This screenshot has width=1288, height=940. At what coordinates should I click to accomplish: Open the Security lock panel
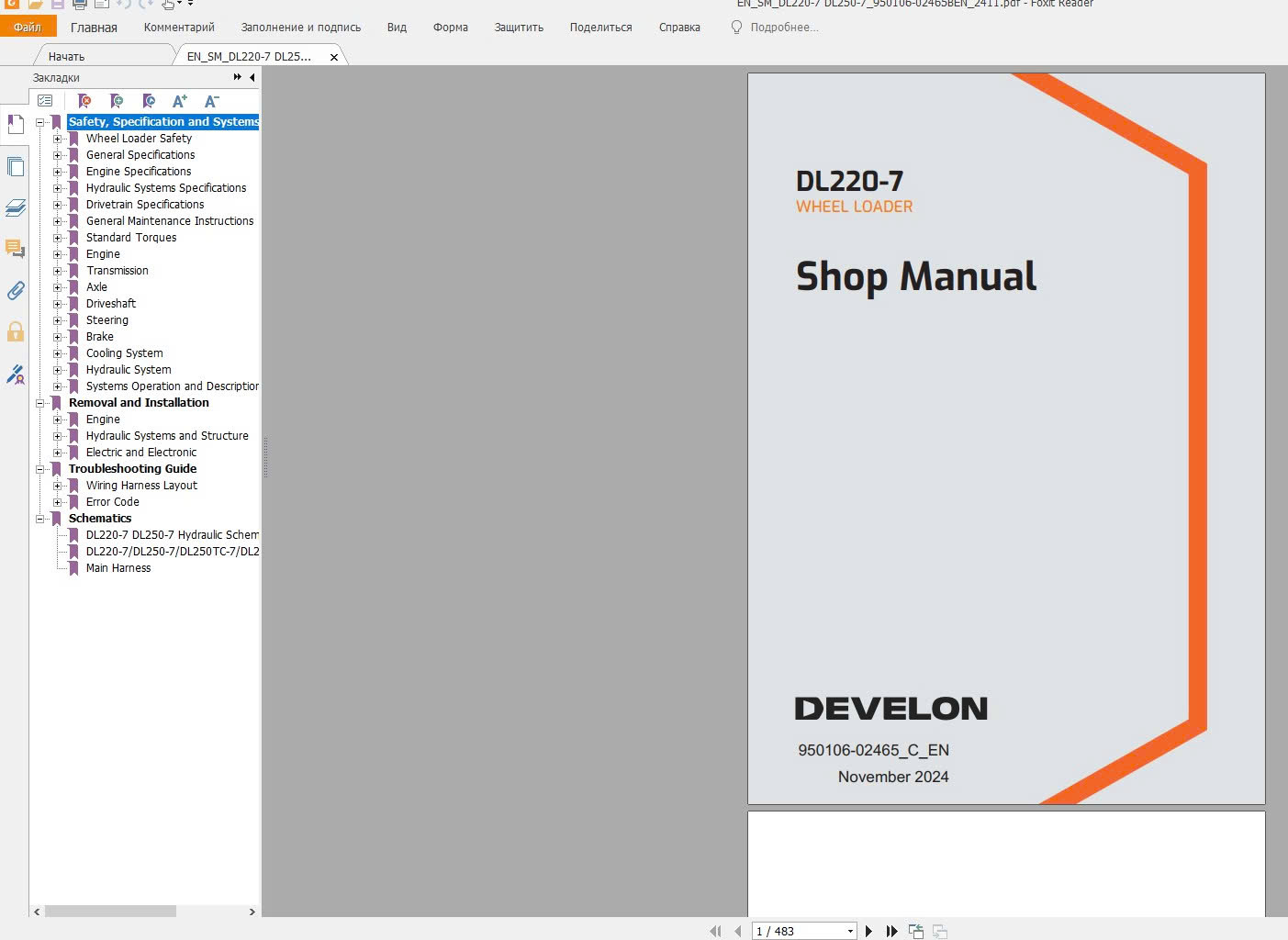[16, 331]
